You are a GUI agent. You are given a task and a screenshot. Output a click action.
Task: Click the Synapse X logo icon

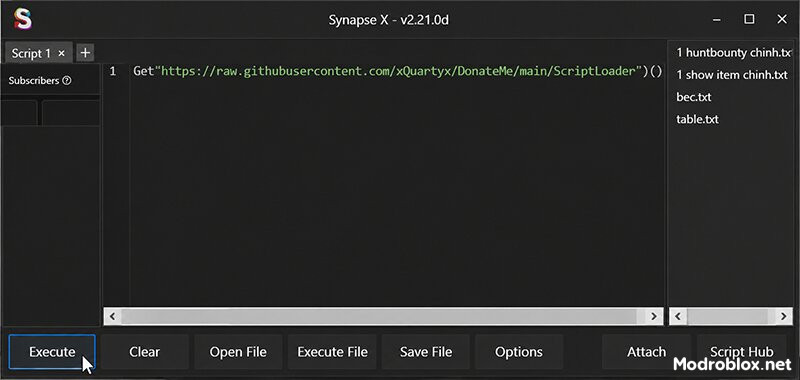pyautogui.click(x=22, y=19)
